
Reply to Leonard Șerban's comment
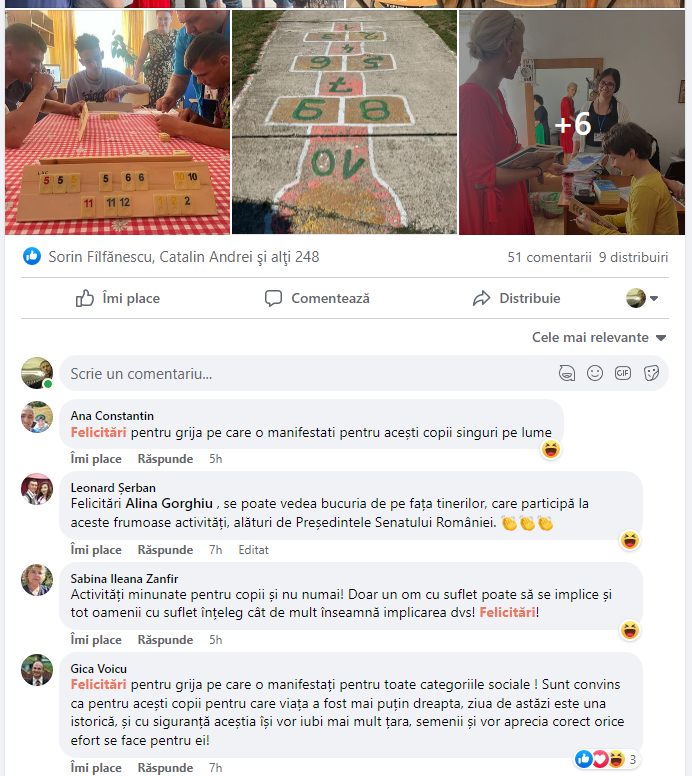[165, 550]
